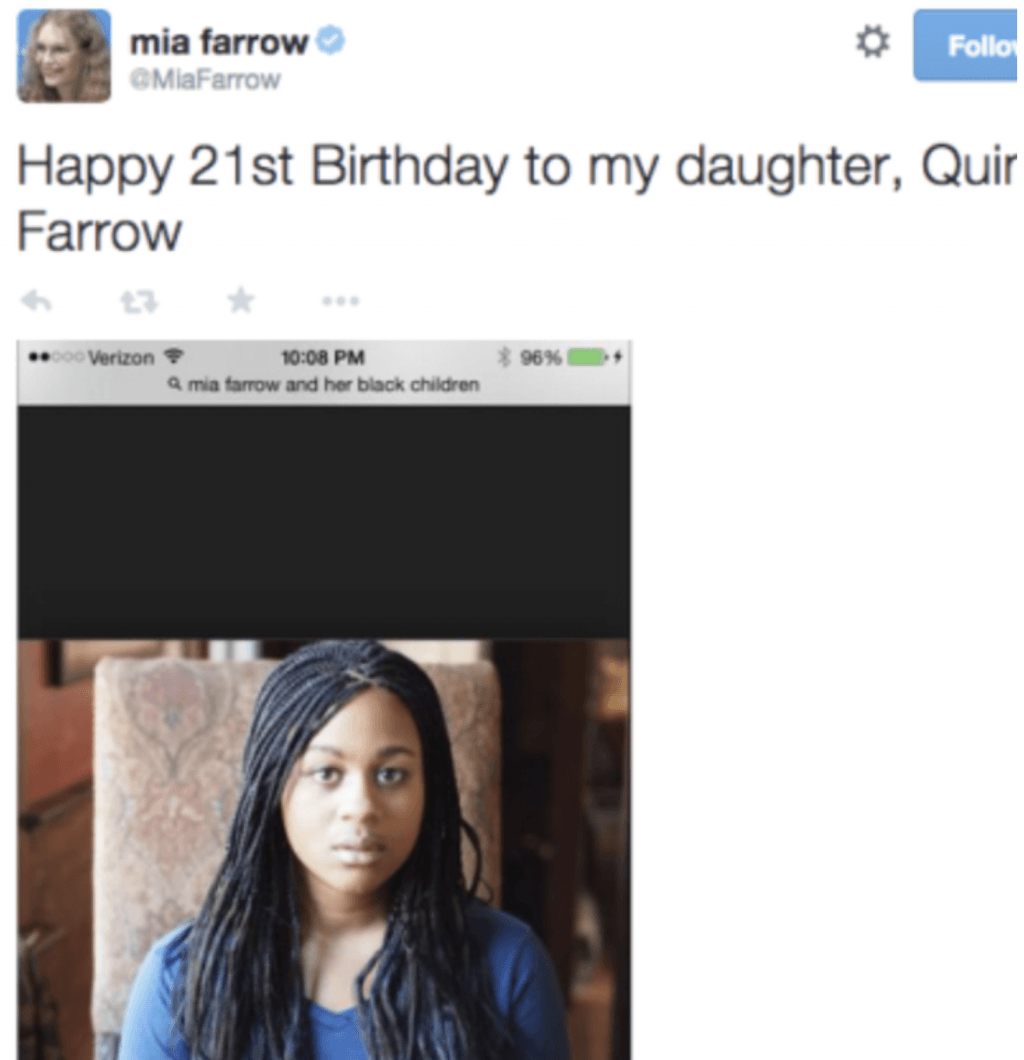Tap the green battery indicator icon
The width and height of the screenshot is (1024, 1060).
tap(587, 356)
